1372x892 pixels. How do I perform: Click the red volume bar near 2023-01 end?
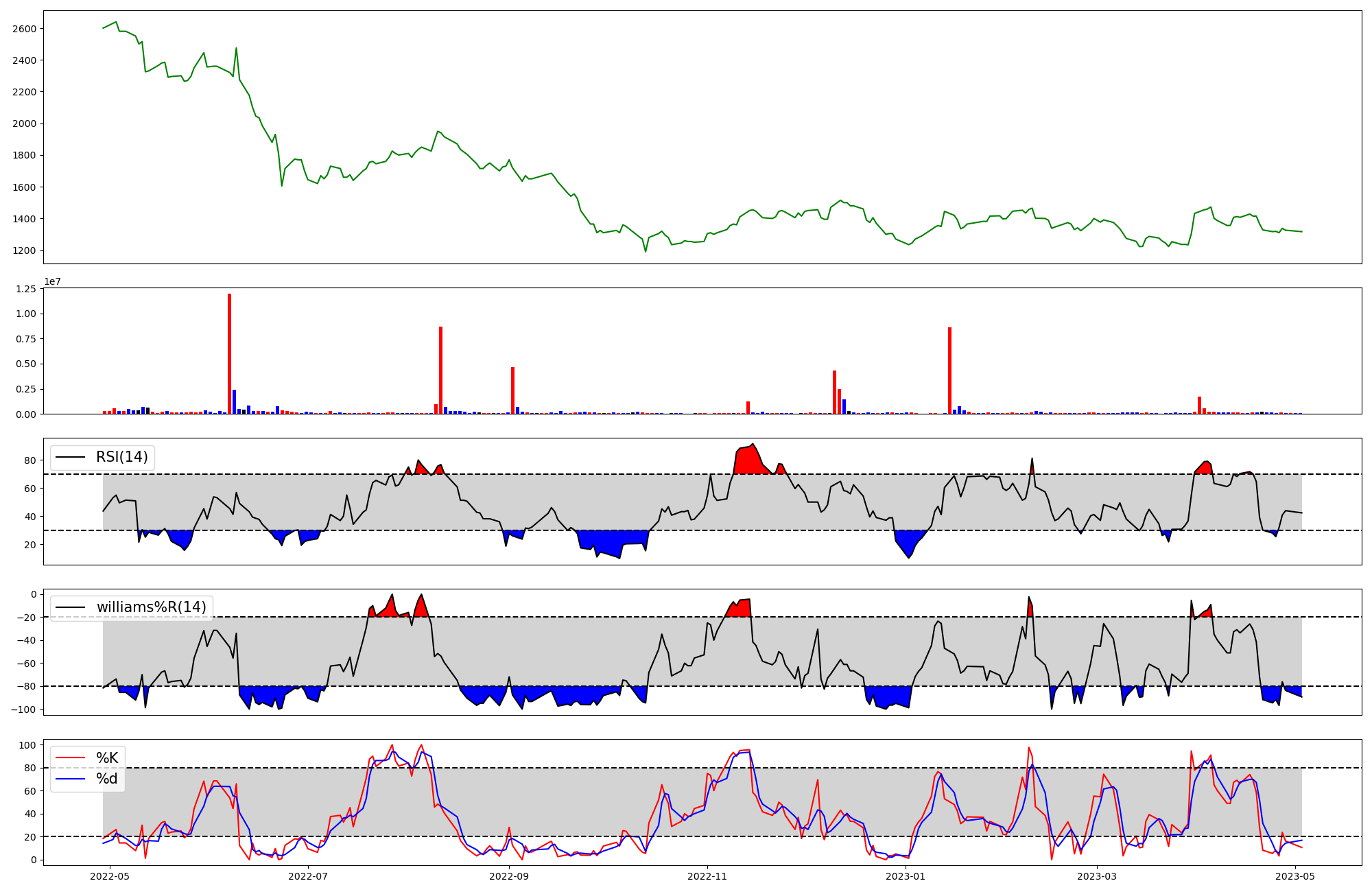949,371
